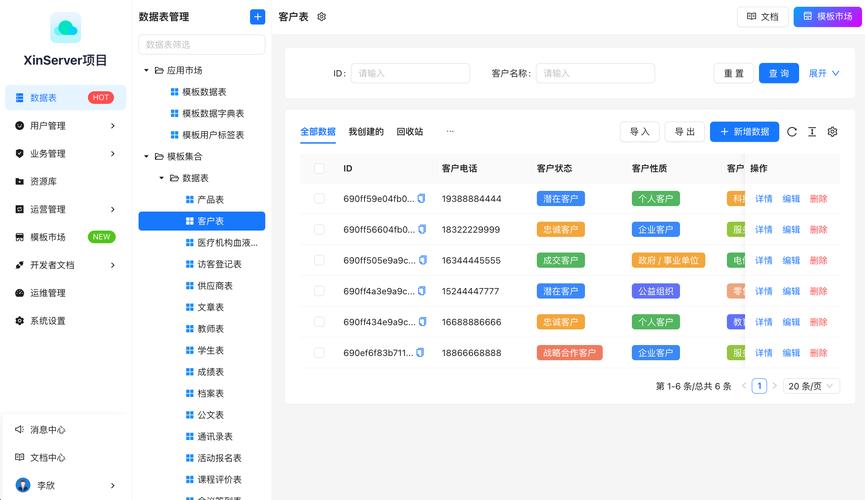Switch to the 全部数据 tab
This screenshot has height=500, width=865.
318,131
